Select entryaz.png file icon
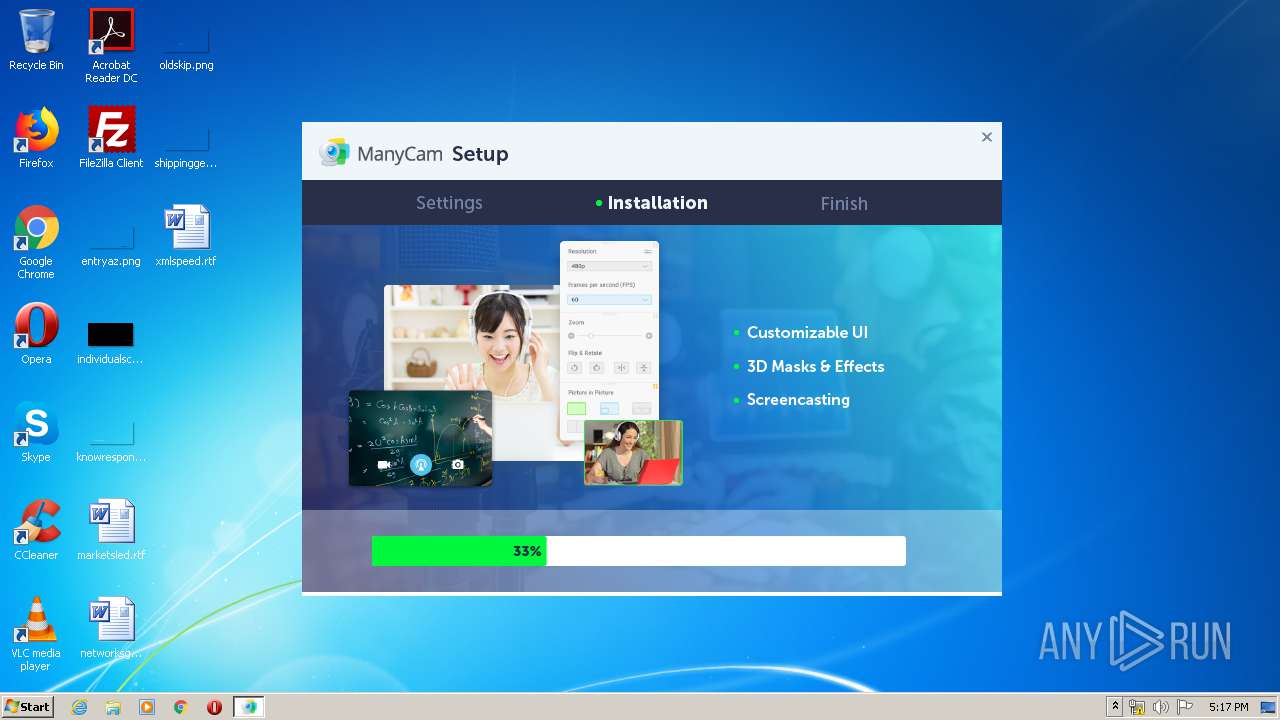1280x720 pixels. [x=111, y=242]
